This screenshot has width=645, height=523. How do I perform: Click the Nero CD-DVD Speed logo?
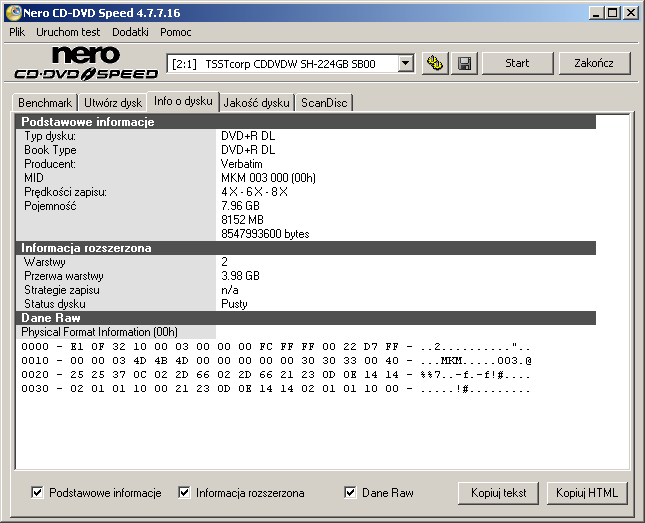86,63
